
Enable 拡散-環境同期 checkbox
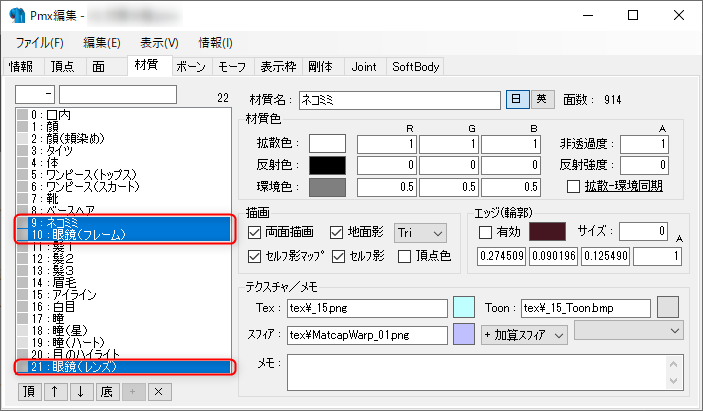coord(573,186)
